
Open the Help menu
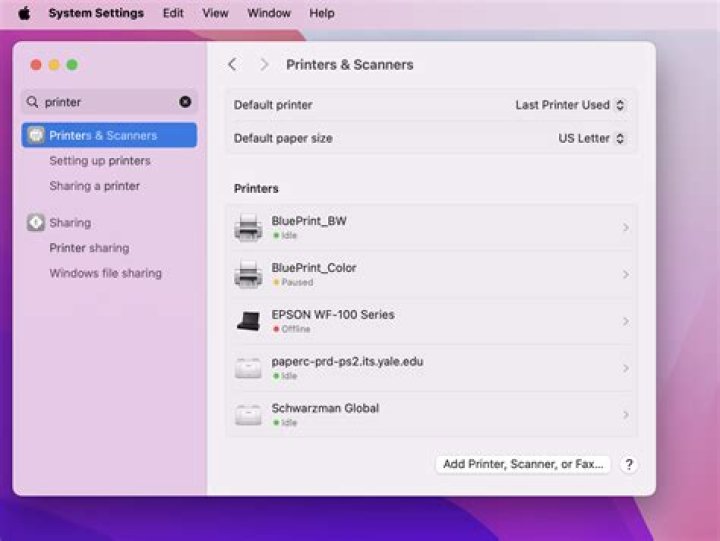click(322, 13)
